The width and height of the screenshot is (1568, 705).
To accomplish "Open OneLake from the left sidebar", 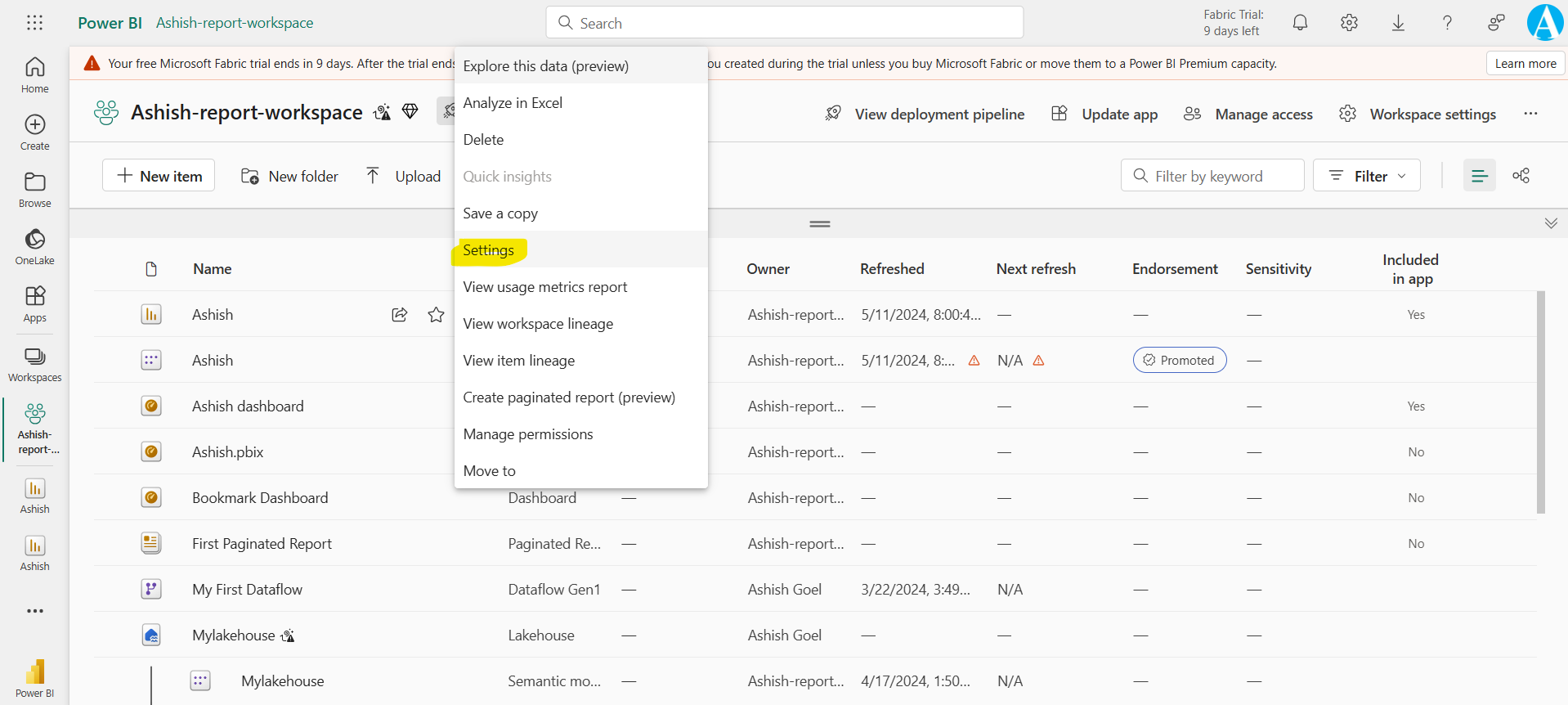I will pos(35,246).
